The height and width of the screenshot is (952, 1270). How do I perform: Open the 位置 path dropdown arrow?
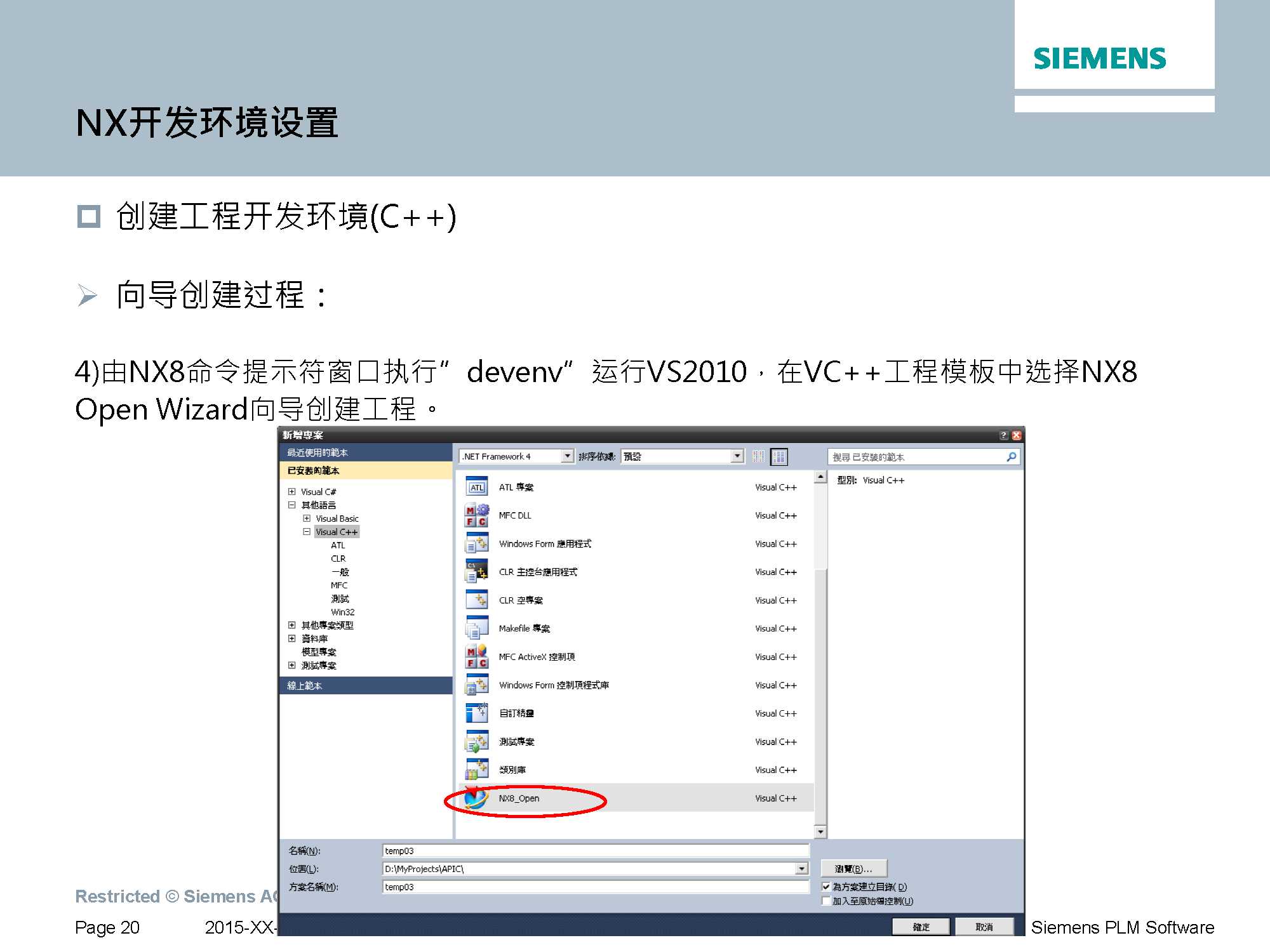[x=802, y=868]
